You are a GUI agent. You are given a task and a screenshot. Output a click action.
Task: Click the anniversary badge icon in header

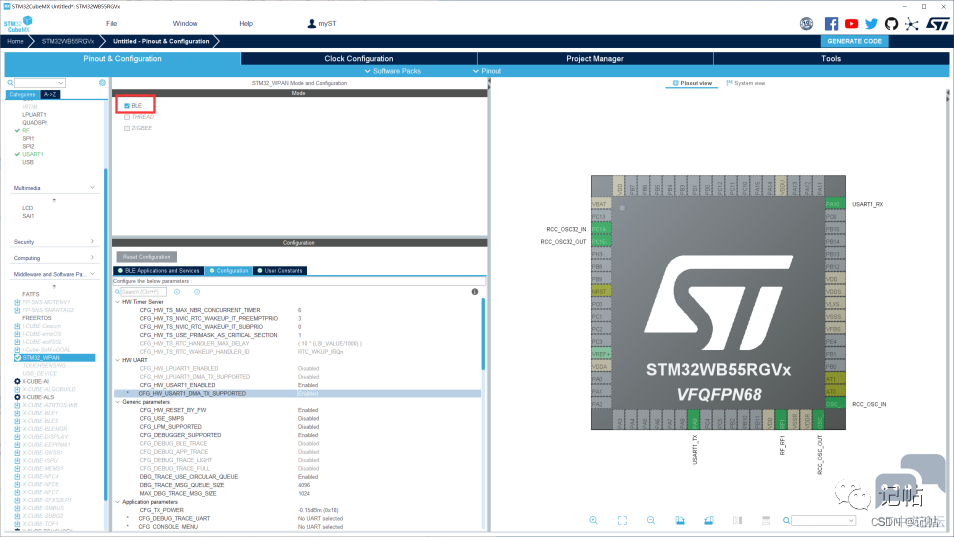coord(807,24)
